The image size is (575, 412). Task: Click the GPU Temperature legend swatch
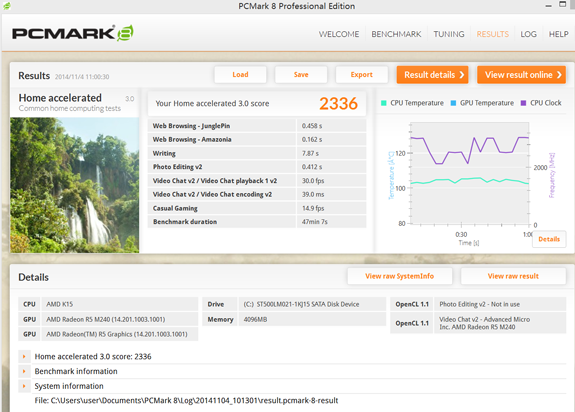tap(453, 103)
